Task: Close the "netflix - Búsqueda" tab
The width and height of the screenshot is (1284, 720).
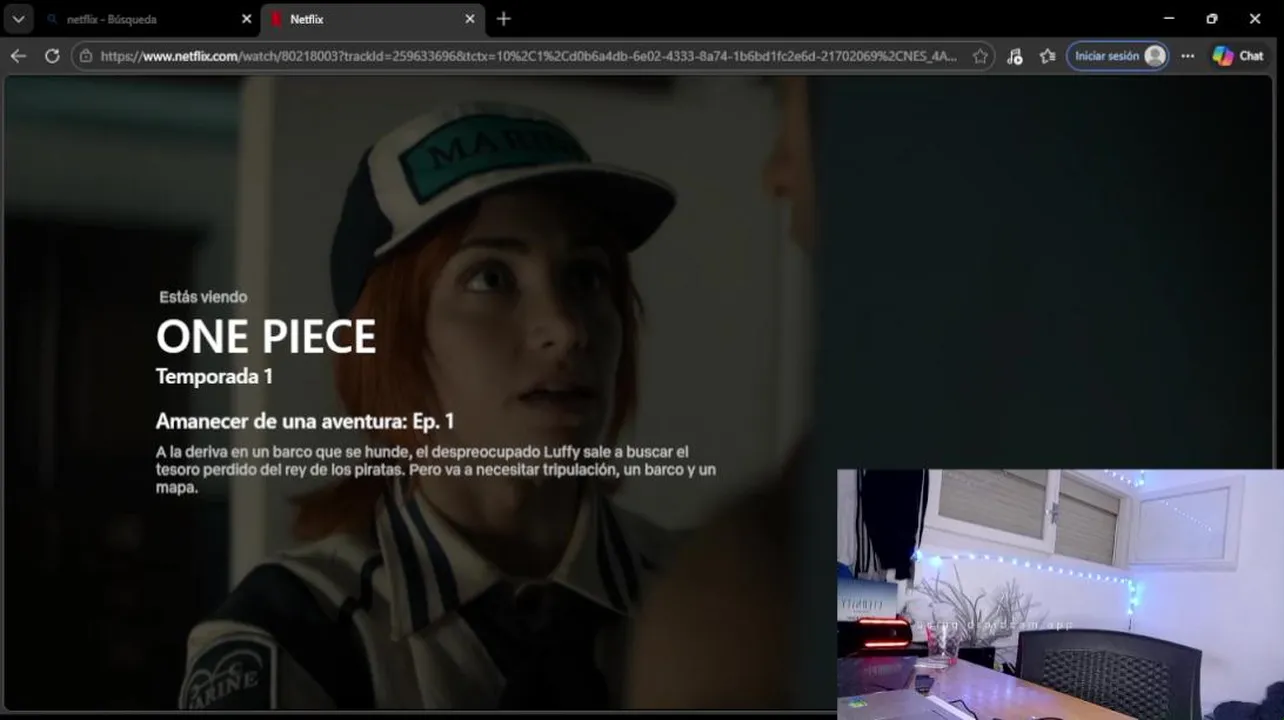Action: (x=246, y=19)
